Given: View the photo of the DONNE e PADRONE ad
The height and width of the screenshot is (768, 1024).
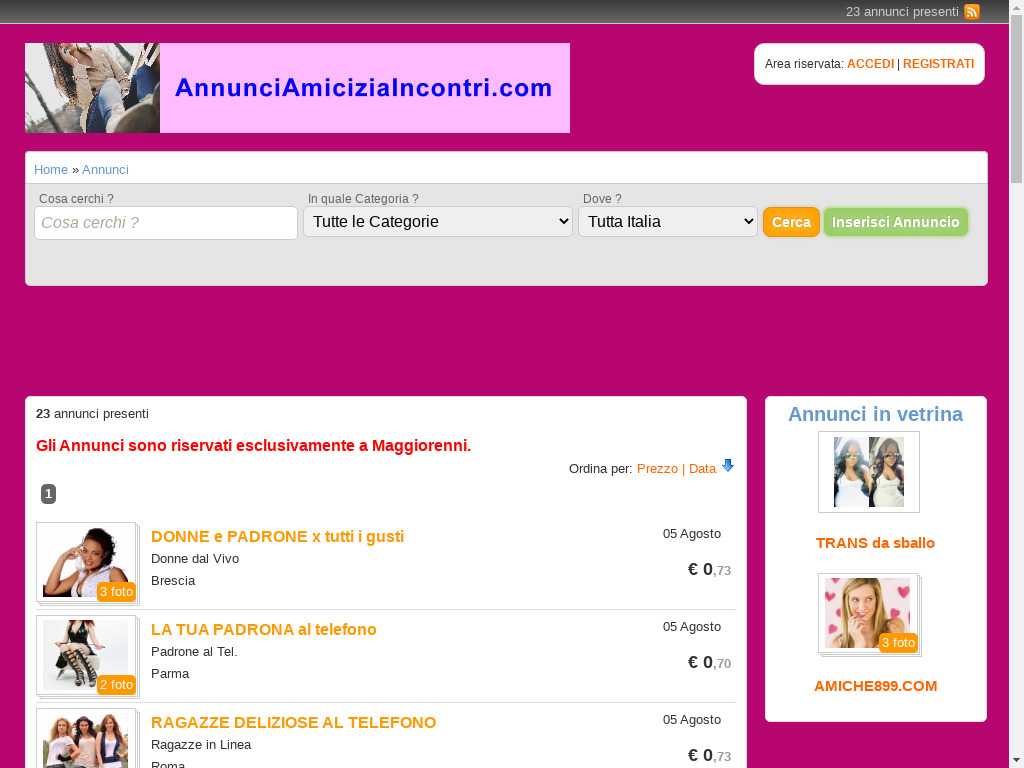Looking at the screenshot, I should pyautogui.click(x=86, y=562).
